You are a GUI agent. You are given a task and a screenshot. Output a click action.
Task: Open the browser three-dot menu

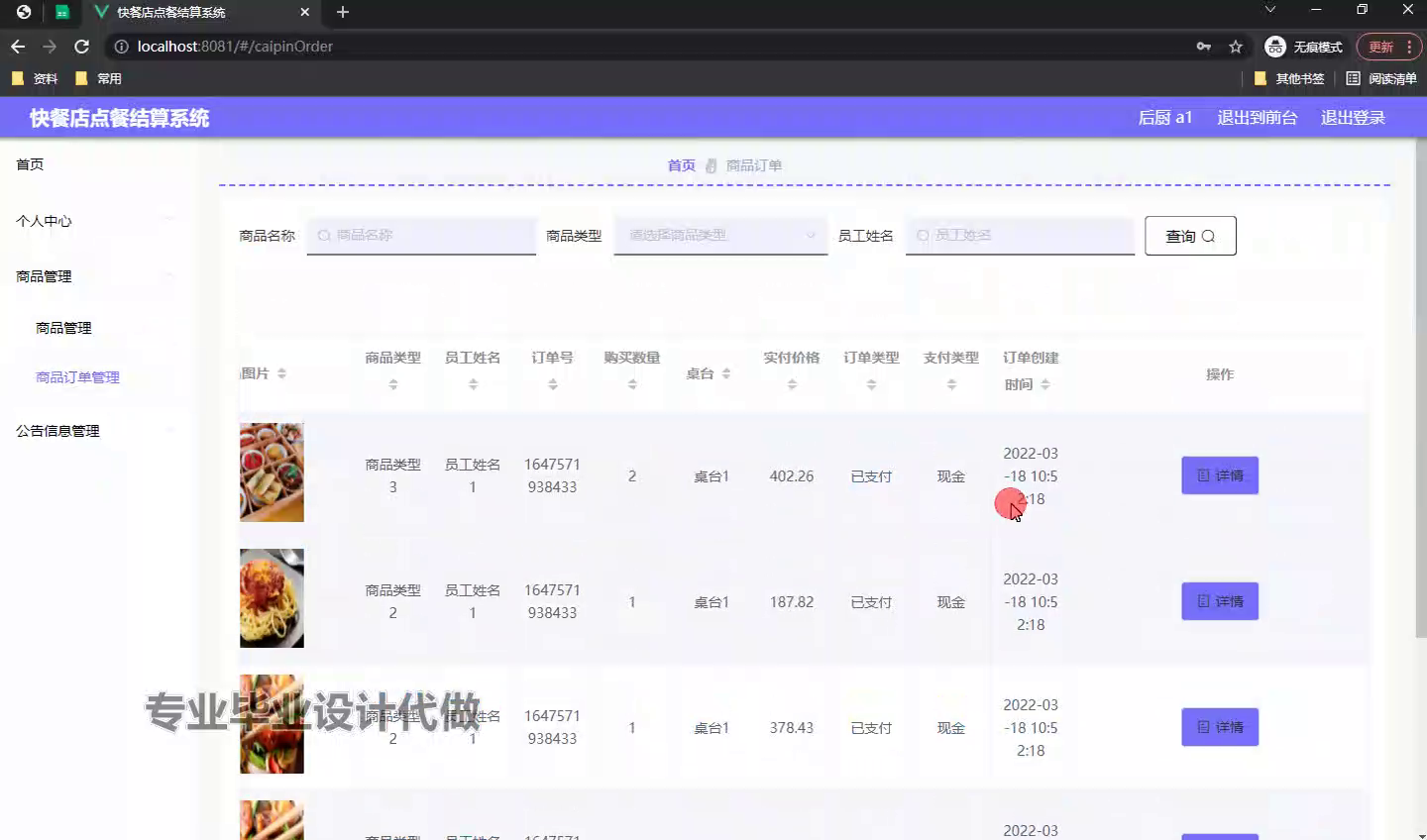coord(1409,47)
